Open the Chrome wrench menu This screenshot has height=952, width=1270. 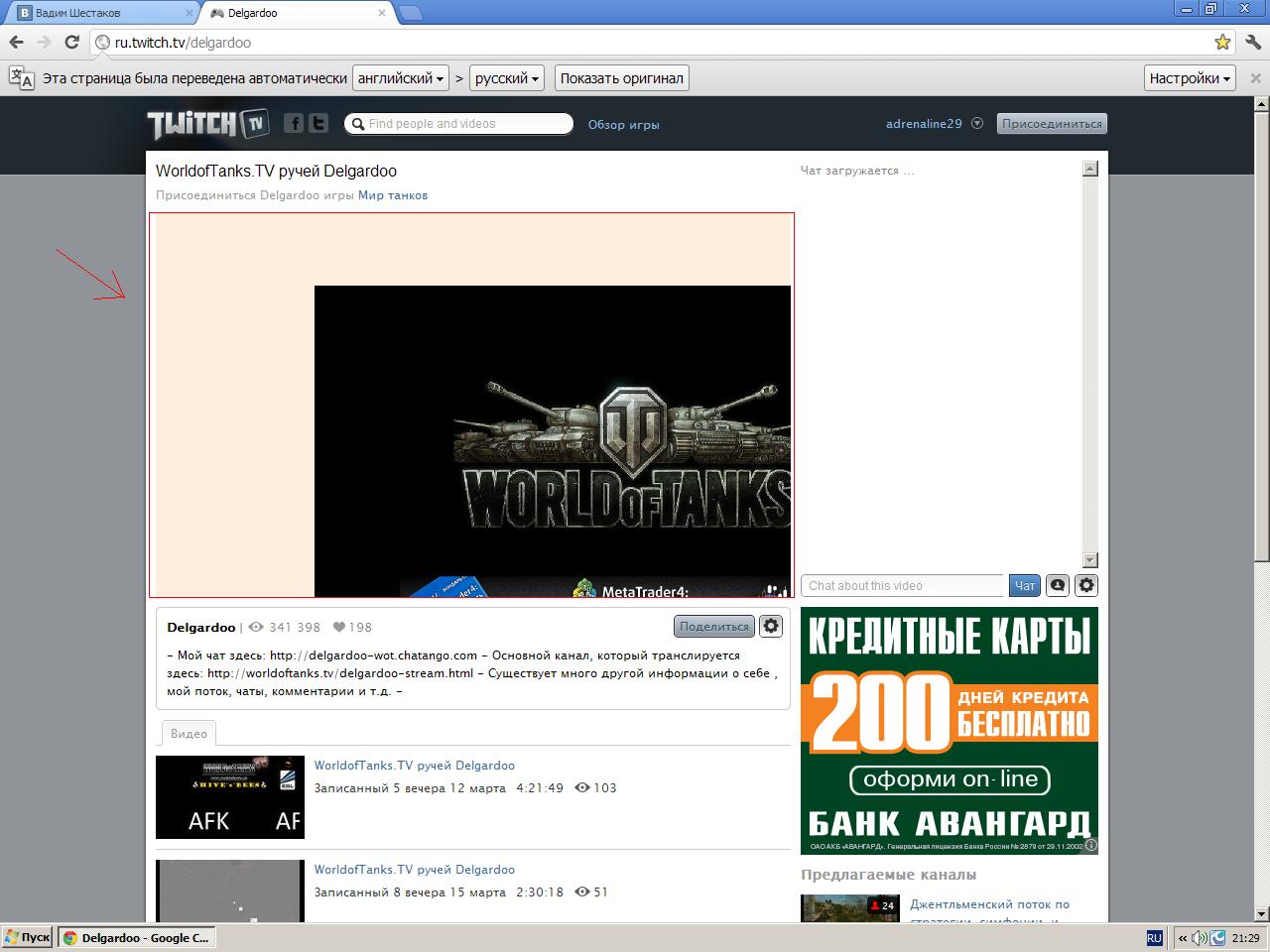(1252, 43)
